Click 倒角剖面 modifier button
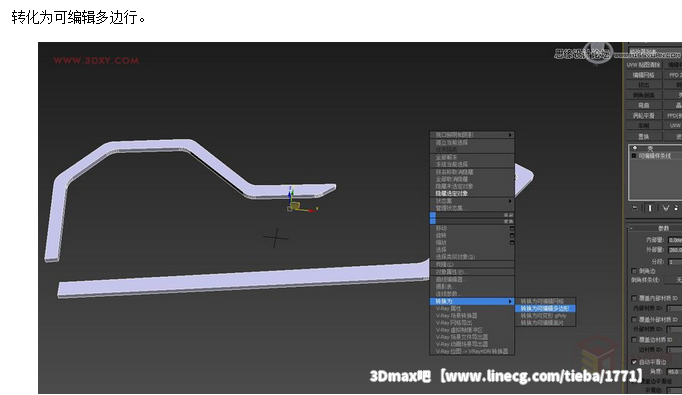 coord(644,95)
